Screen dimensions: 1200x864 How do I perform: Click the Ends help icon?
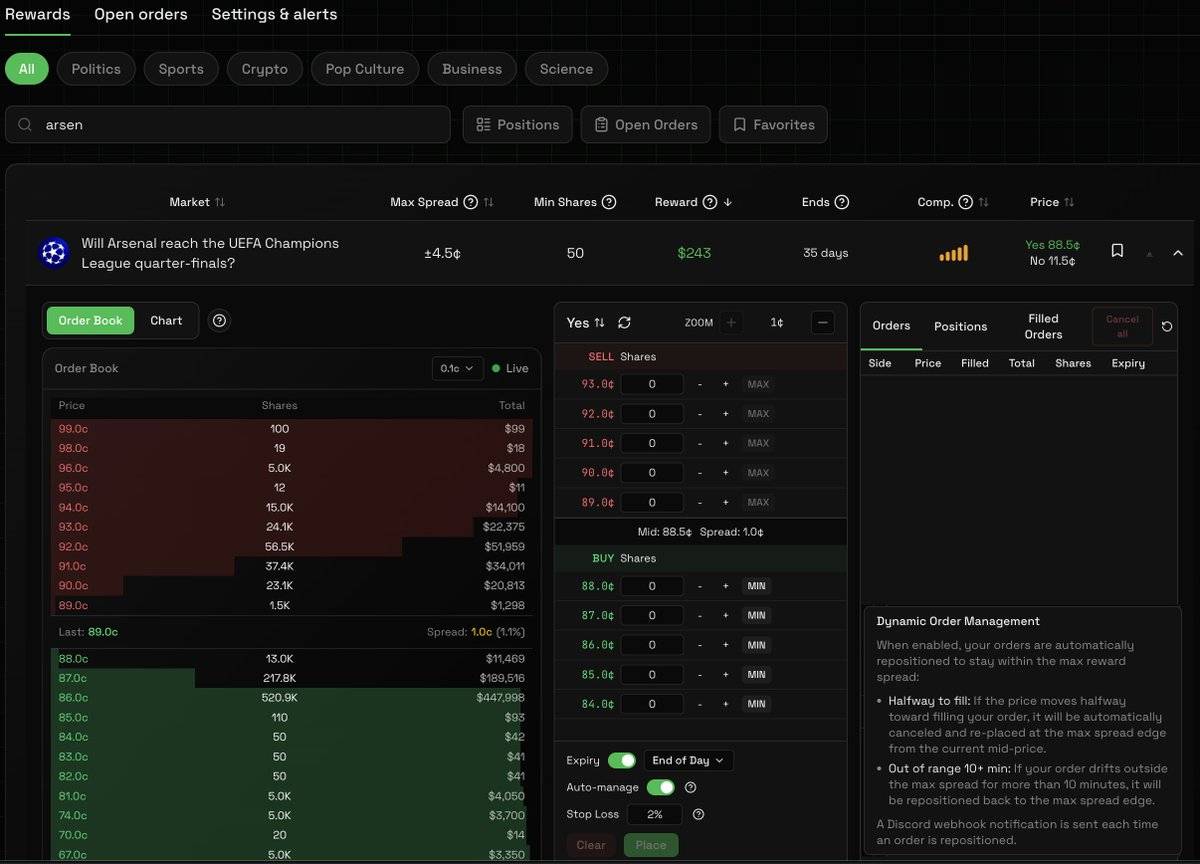click(x=842, y=202)
